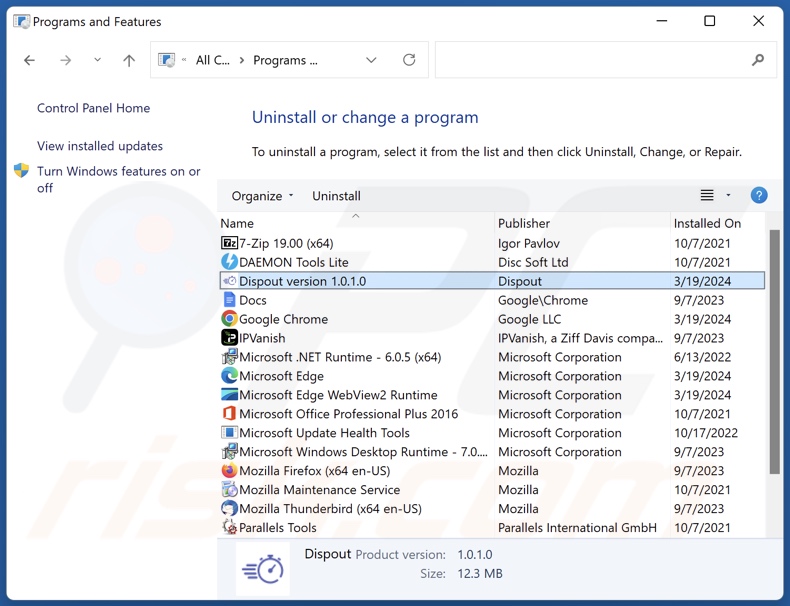Screen dimensions: 790x606
Task: Click the 7-Zip program icon
Action: pos(229,243)
